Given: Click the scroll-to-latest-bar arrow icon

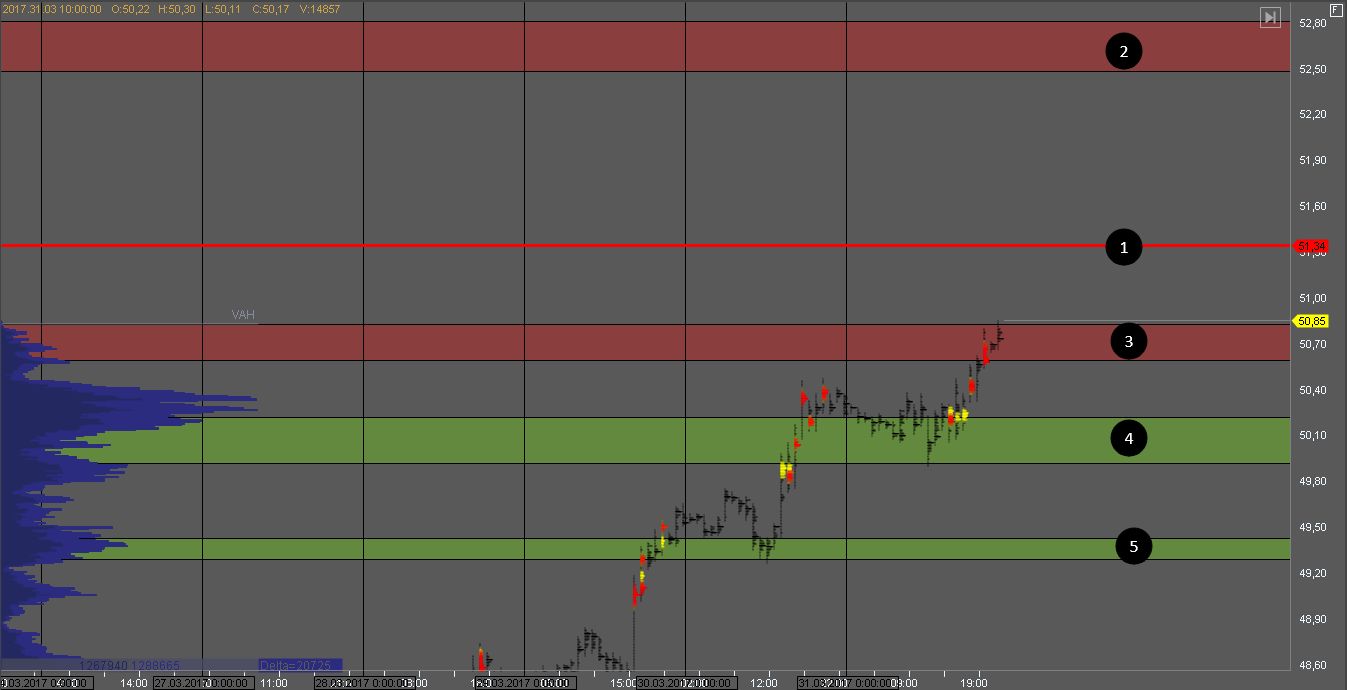Looking at the screenshot, I should click(x=1270, y=17).
